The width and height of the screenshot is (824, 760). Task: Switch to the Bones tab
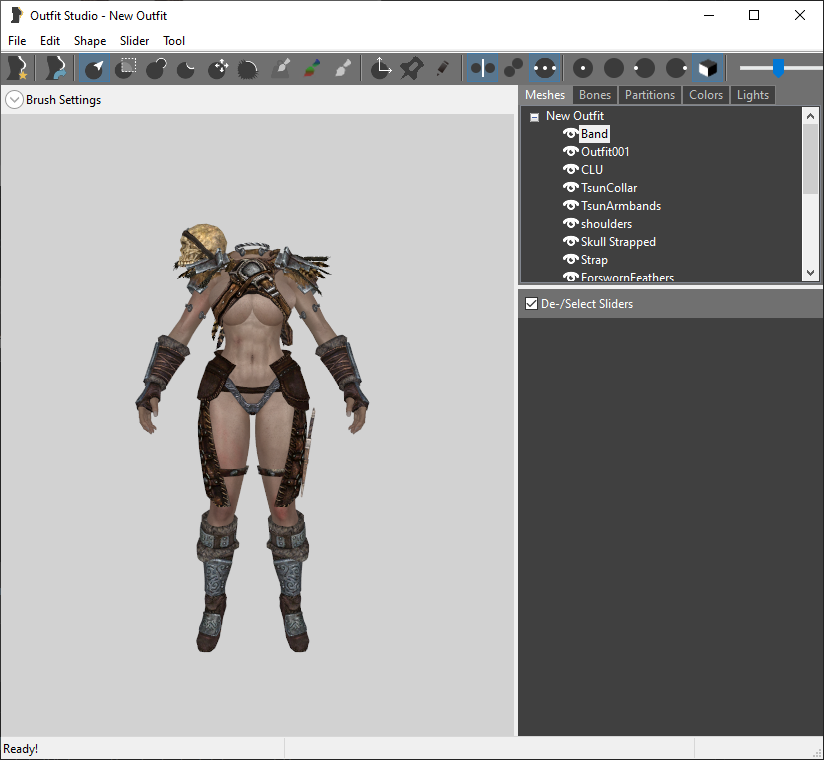click(595, 95)
